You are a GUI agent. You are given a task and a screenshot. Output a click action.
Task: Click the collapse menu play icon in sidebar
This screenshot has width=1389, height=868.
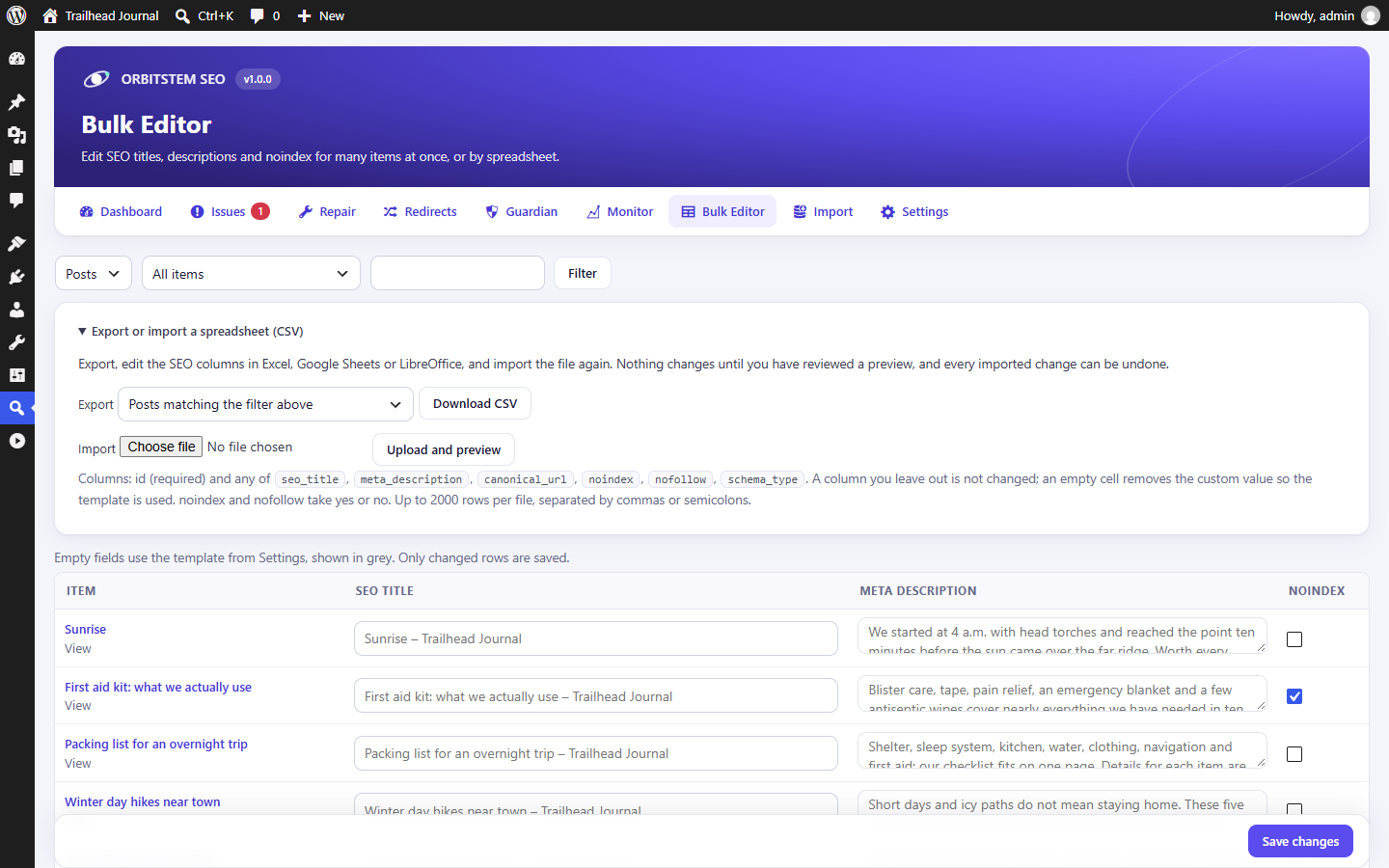pyautogui.click(x=16, y=441)
